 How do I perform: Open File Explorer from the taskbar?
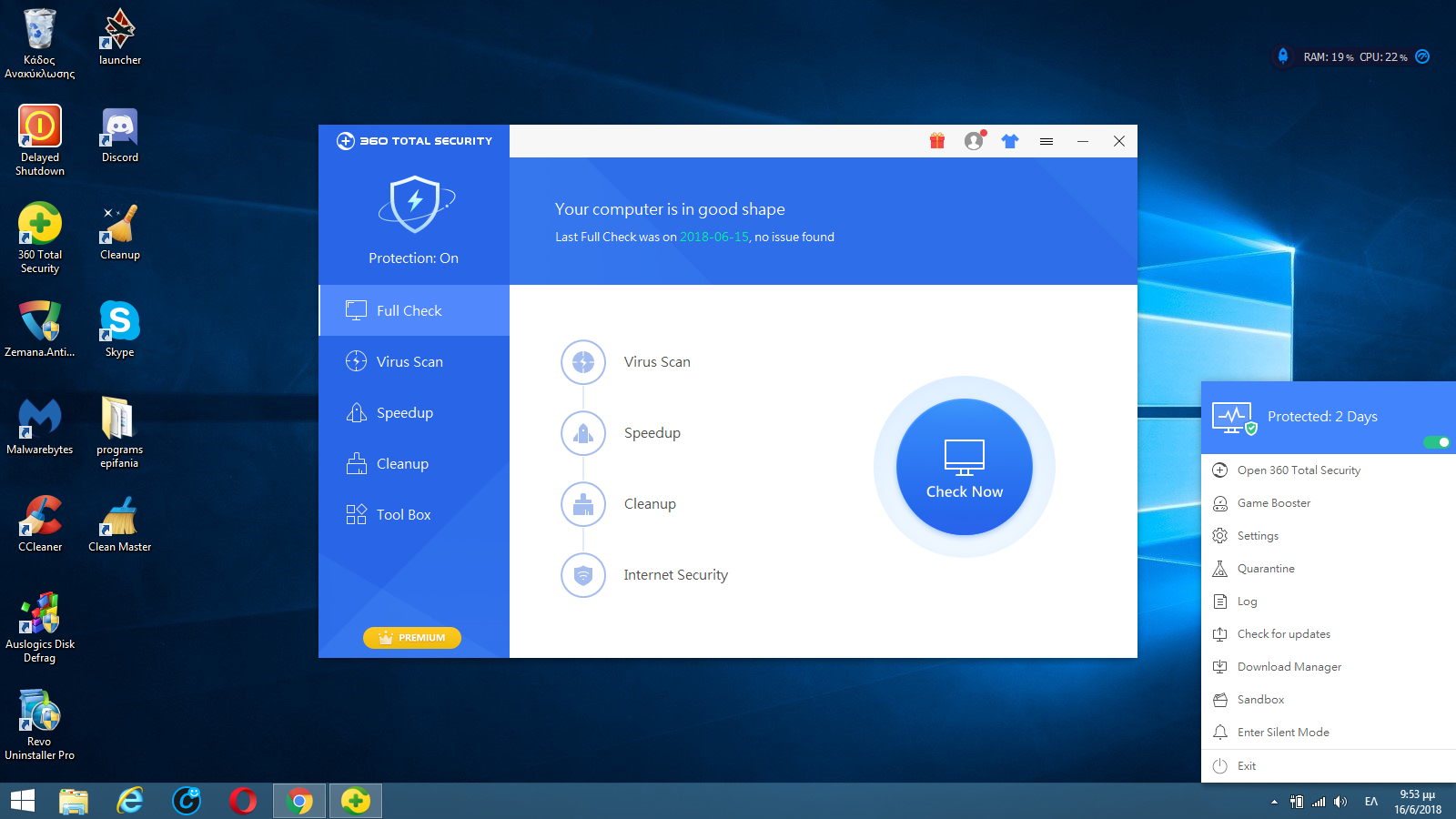(x=74, y=801)
